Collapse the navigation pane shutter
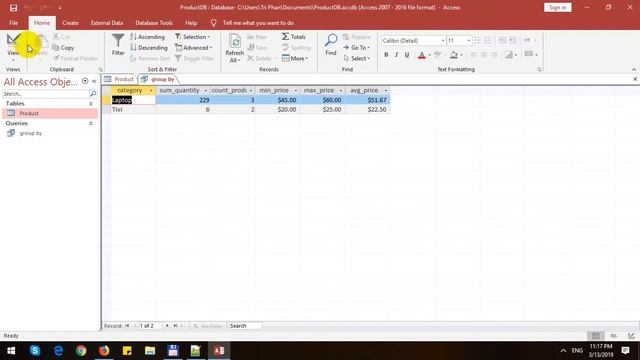The width and height of the screenshot is (640, 360). (x=94, y=81)
